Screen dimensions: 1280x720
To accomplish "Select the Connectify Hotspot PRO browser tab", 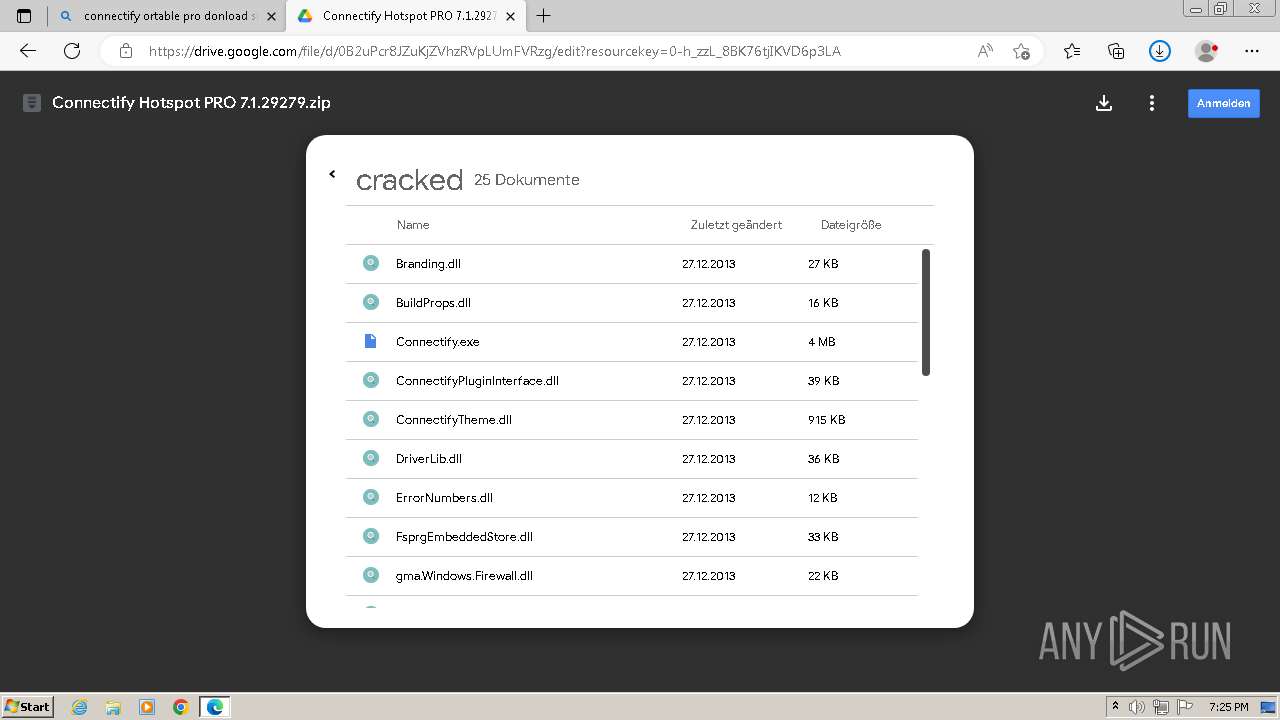I will 404,16.
